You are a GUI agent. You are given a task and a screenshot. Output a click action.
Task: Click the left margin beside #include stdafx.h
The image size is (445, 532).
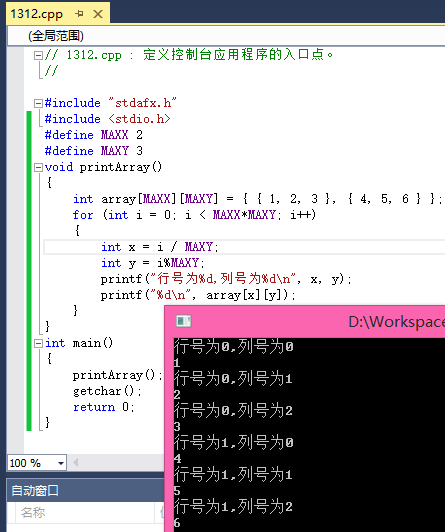(x=16, y=103)
